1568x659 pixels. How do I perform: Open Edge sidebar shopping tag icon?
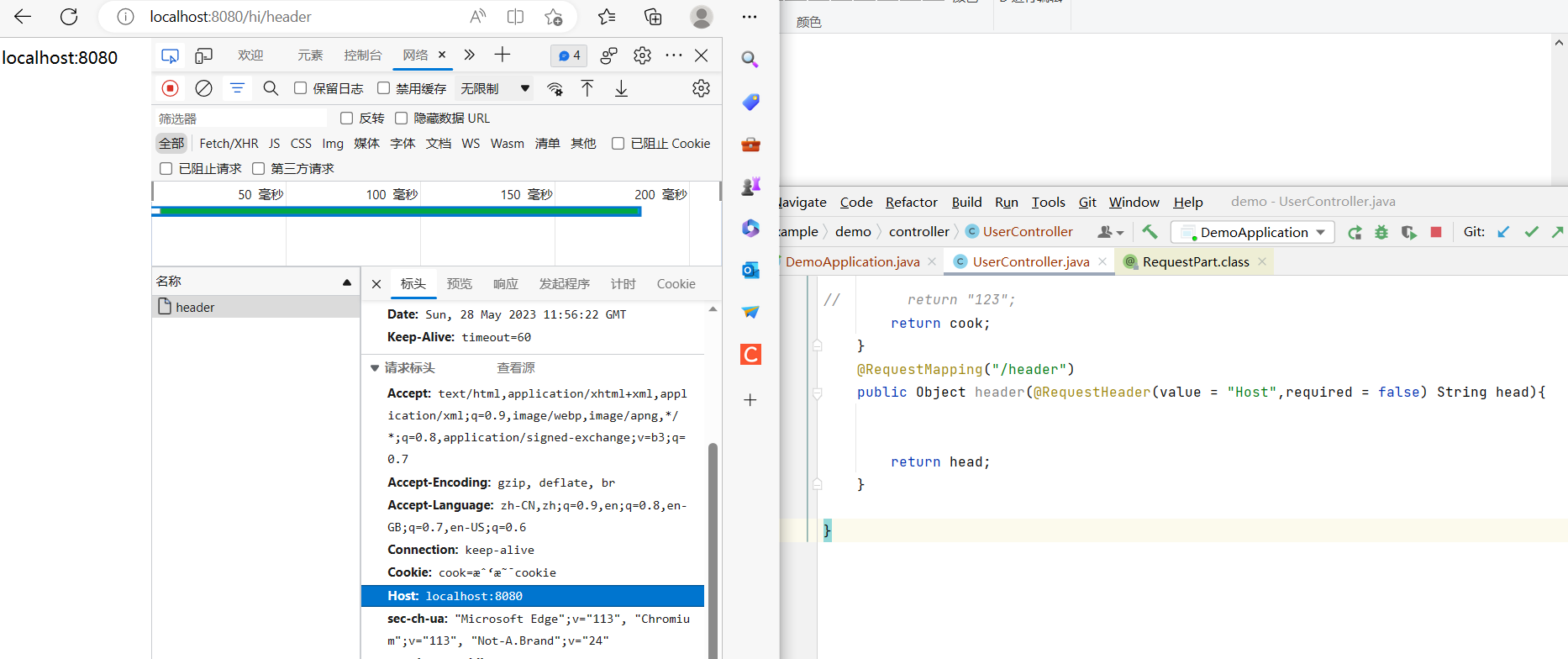tap(750, 102)
